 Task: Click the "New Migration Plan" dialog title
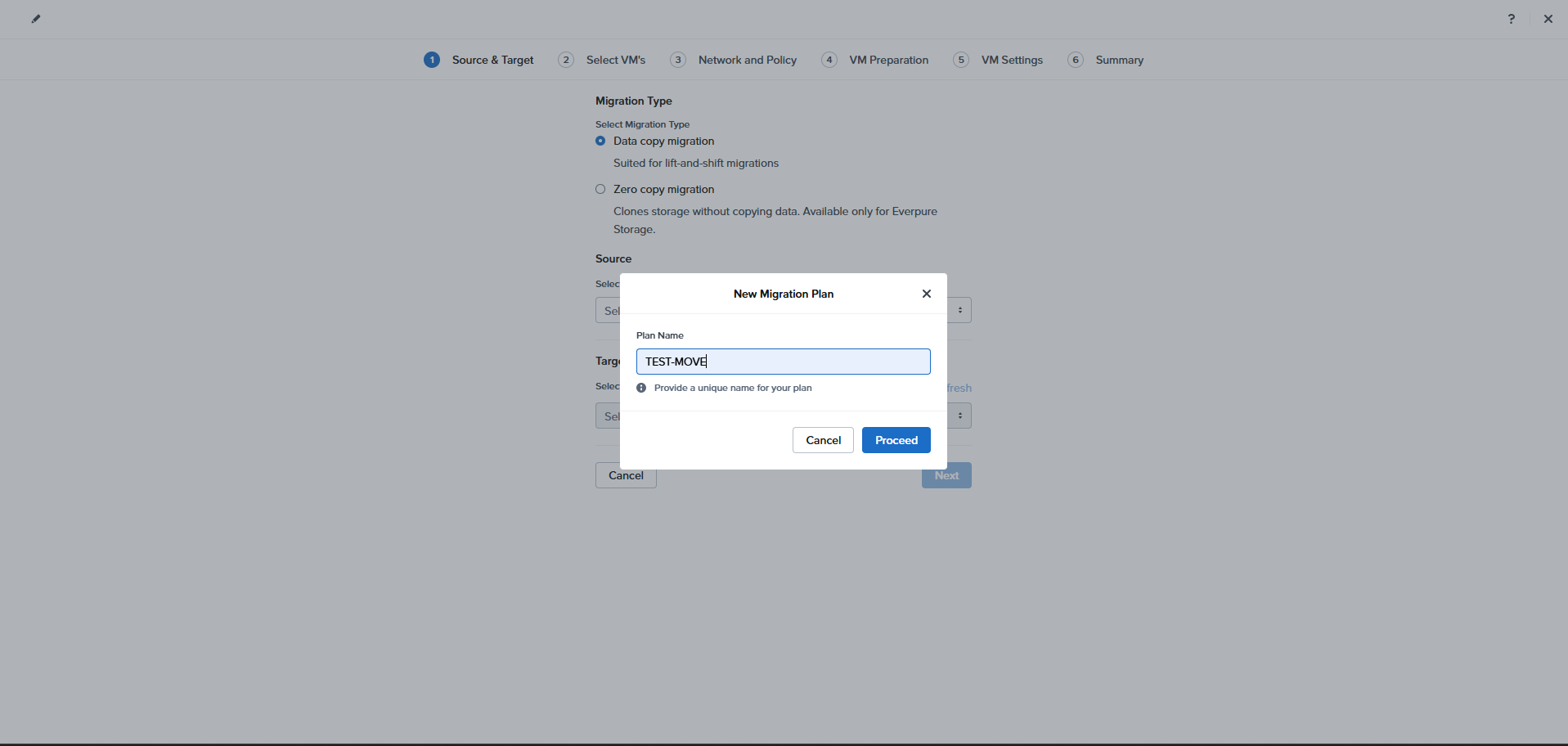[784, 294]
